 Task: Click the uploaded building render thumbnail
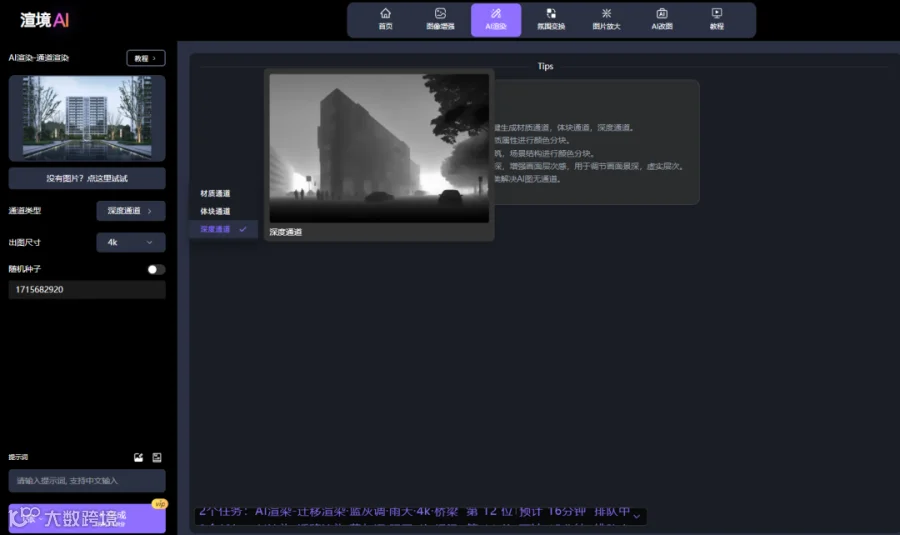87,118
